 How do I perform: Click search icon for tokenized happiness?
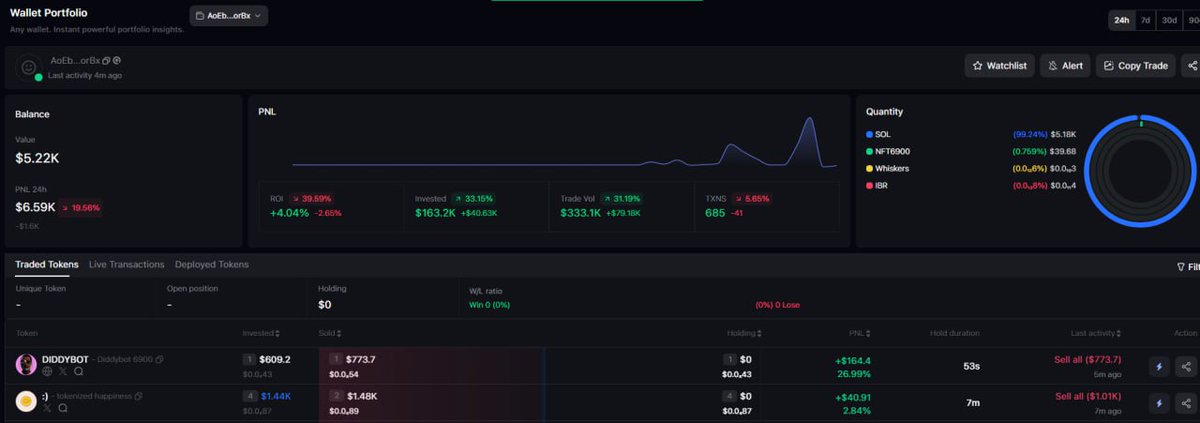[x=62, y=408]
